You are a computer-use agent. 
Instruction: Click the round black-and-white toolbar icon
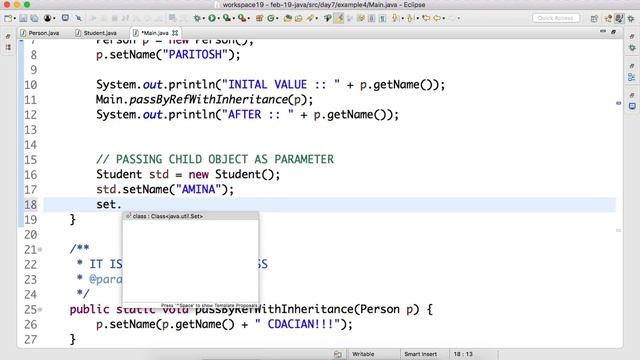[x=47, y=18]
